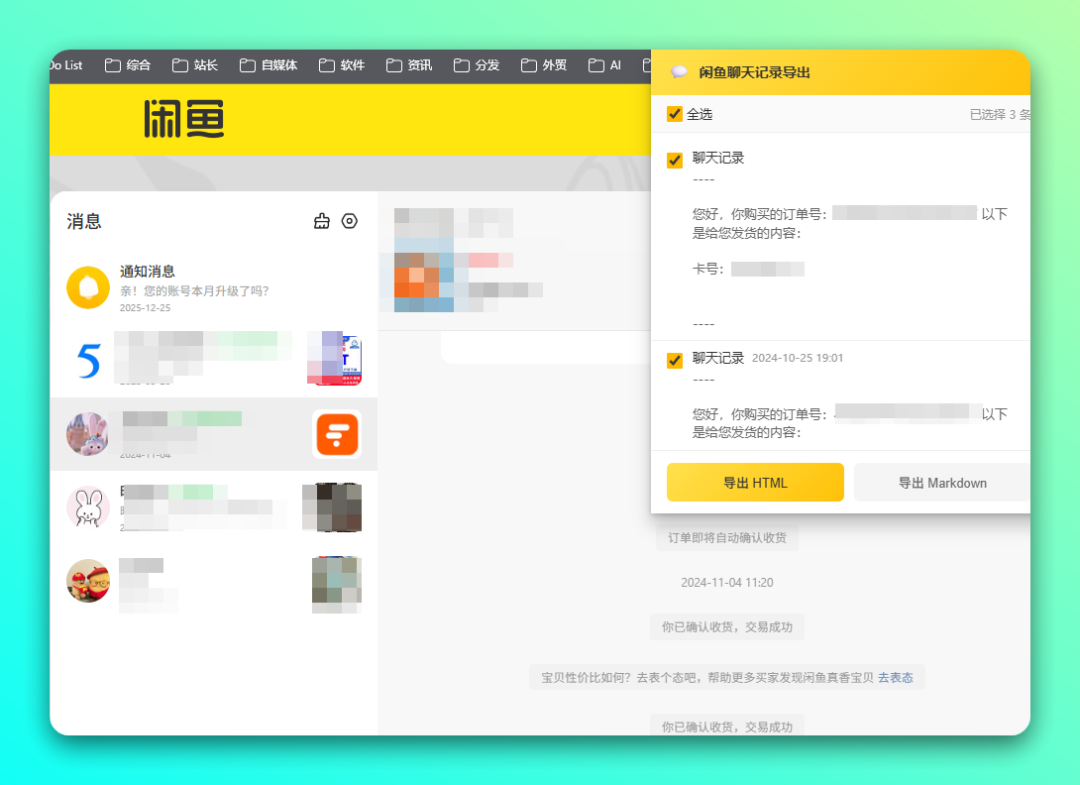Expand the 软件 bookmarks folder
1080x785 pixels.
tap(342, 66)
